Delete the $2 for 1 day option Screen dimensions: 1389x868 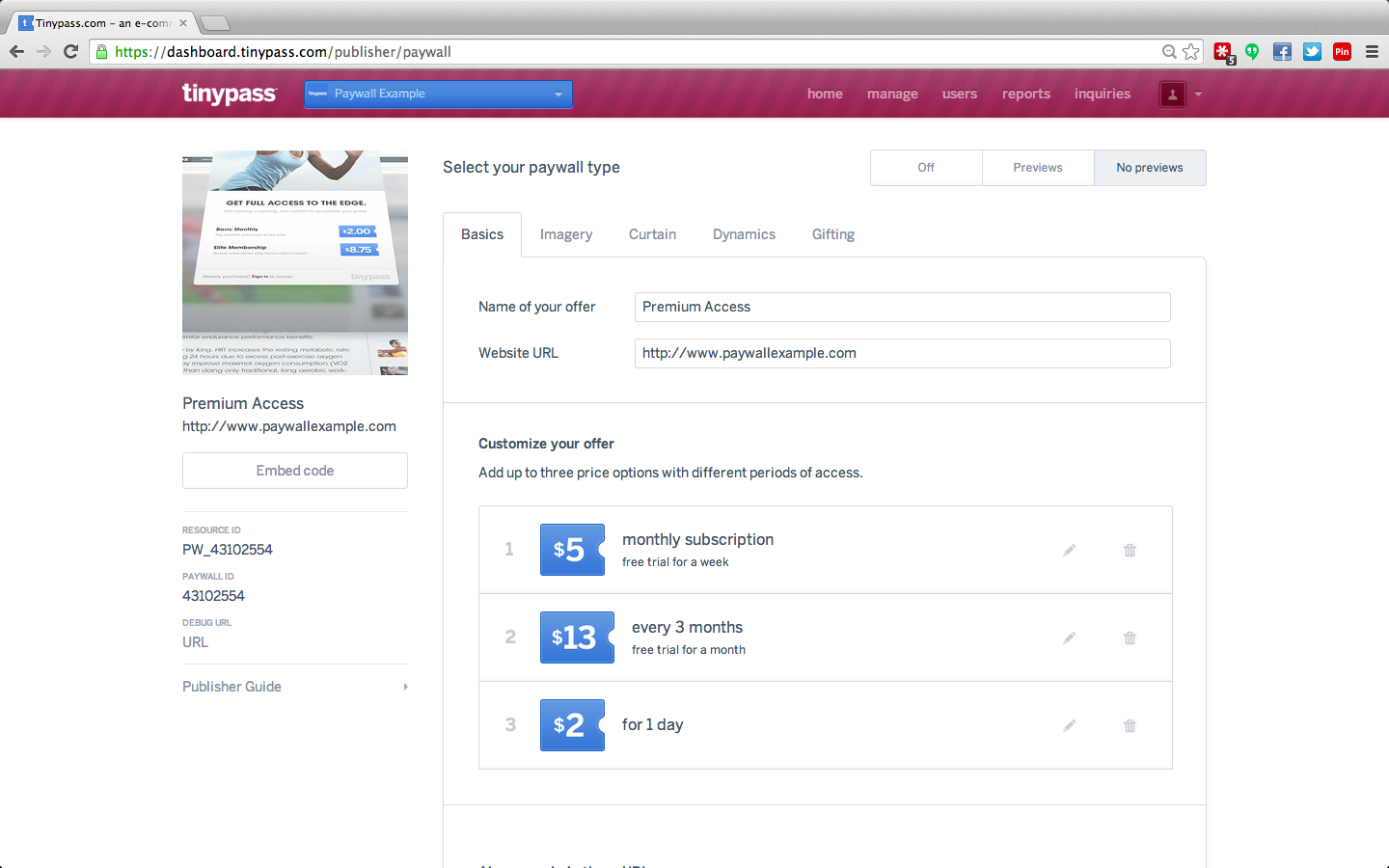pos(1130,725)
